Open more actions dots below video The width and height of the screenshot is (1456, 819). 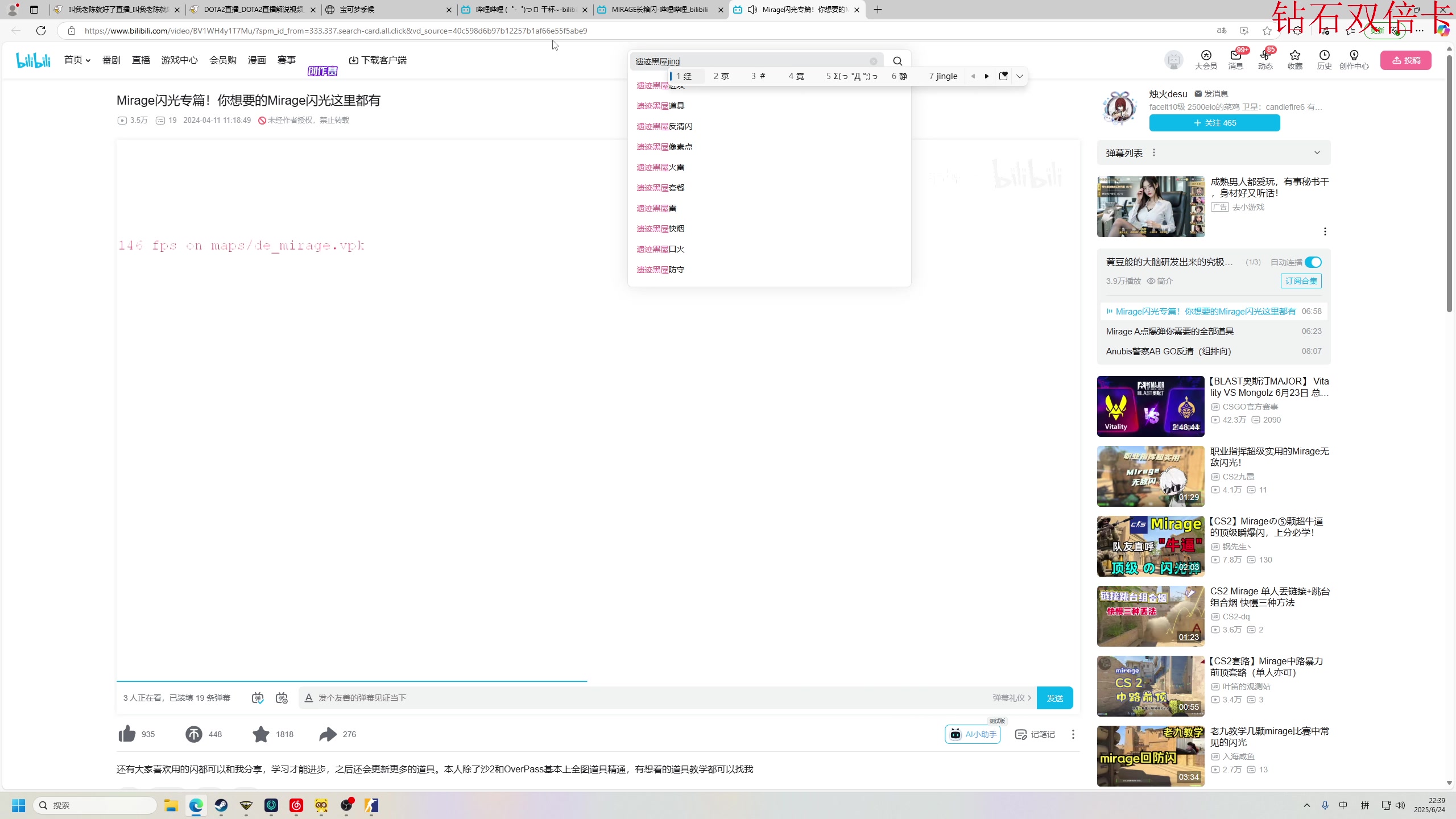[1073, 734]
